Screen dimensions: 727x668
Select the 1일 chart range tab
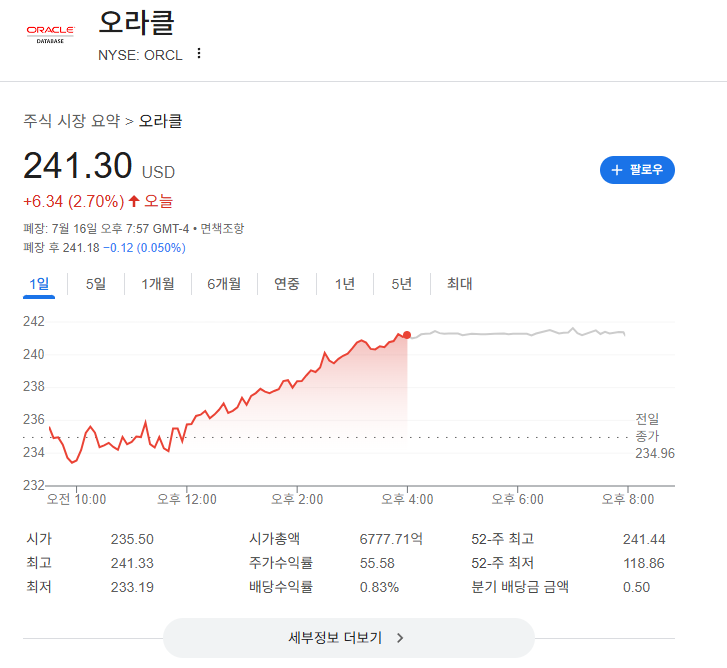pyautogui.click(x=39, y=284)
